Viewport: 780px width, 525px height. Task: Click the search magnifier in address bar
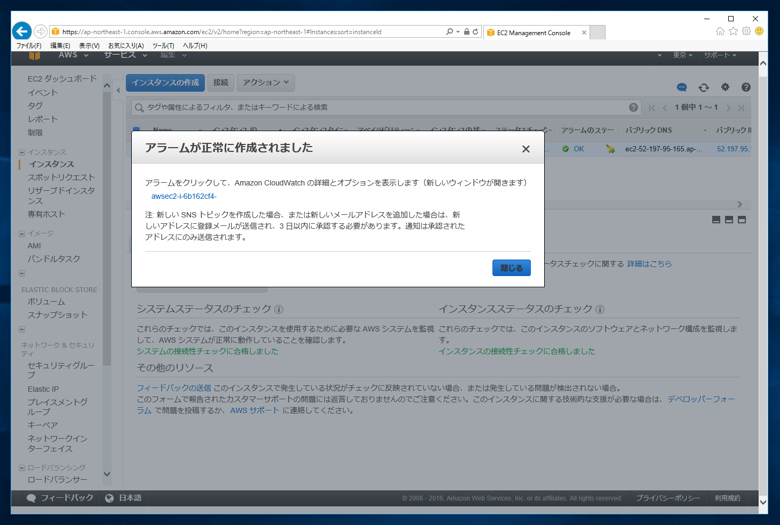click(x=449, y=31)
